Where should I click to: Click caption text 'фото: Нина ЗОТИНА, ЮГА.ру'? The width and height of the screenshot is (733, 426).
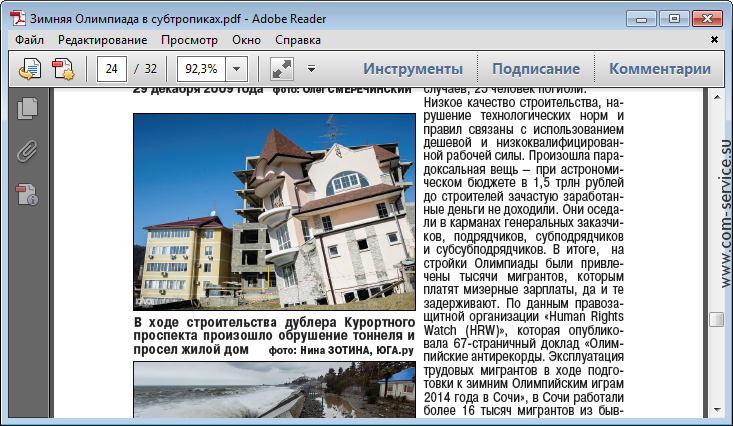341,350
